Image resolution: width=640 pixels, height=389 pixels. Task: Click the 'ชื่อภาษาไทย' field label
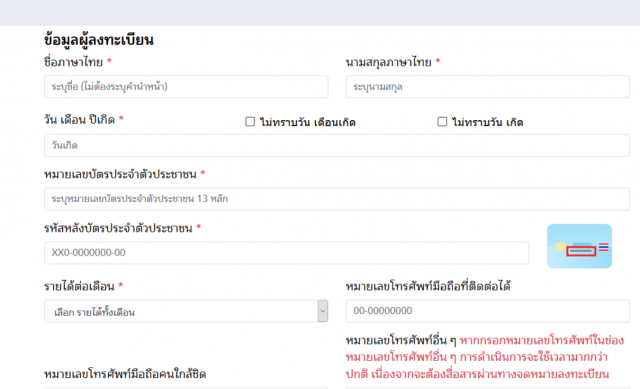pos(73,62)
